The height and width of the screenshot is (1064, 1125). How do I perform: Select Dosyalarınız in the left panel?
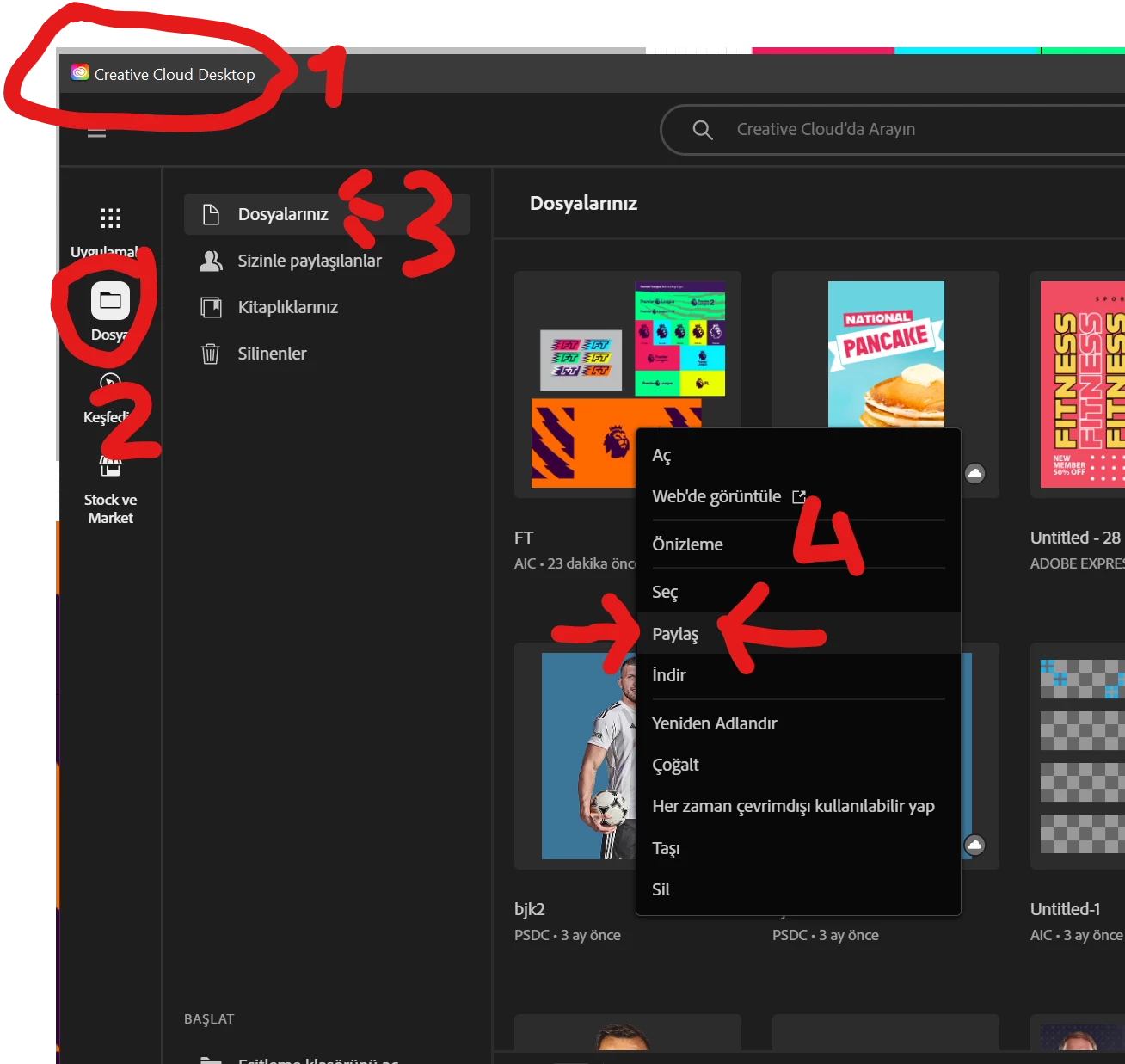coord(327,214)
